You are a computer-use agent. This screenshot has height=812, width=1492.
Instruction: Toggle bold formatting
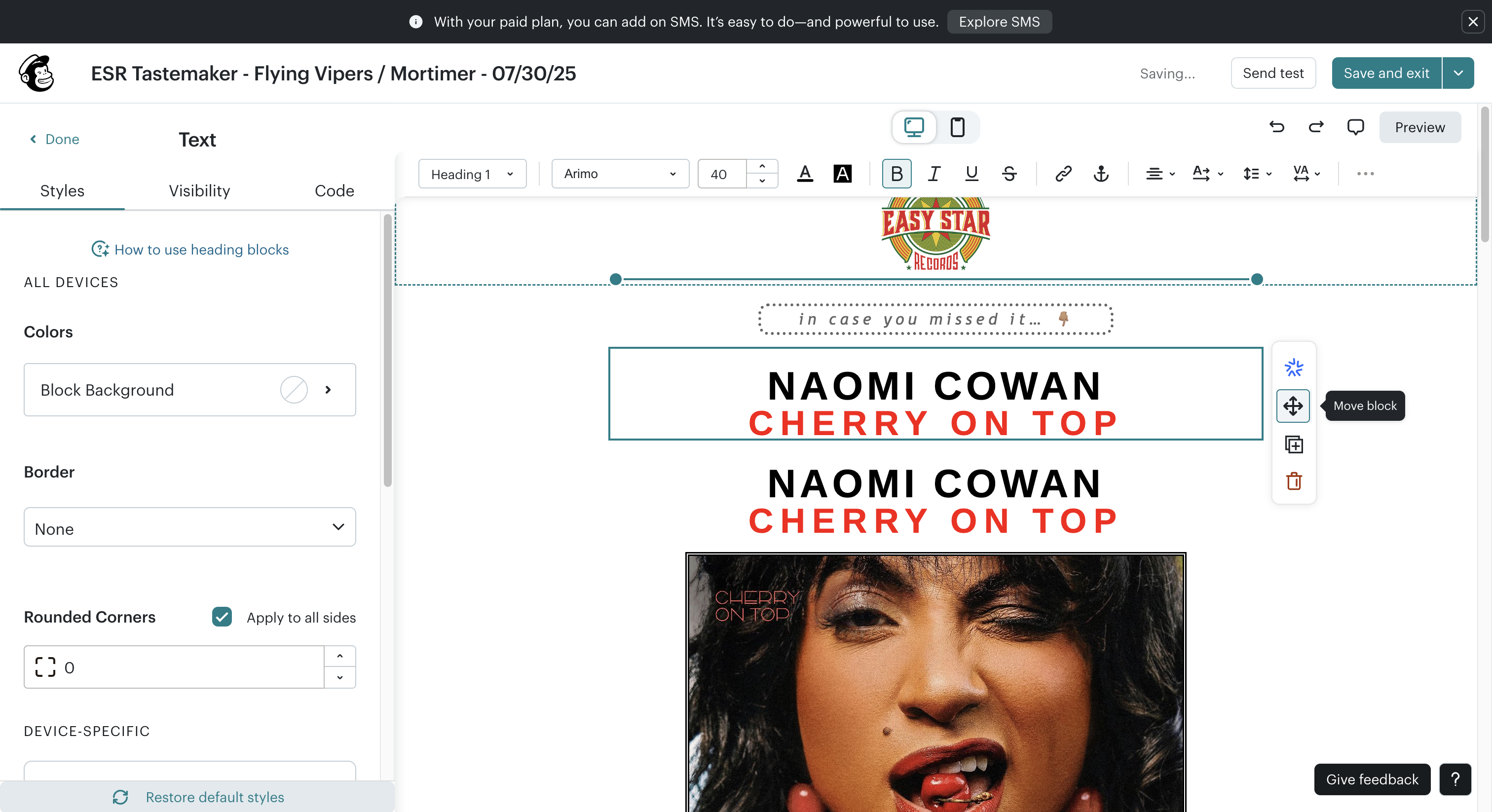896,174
